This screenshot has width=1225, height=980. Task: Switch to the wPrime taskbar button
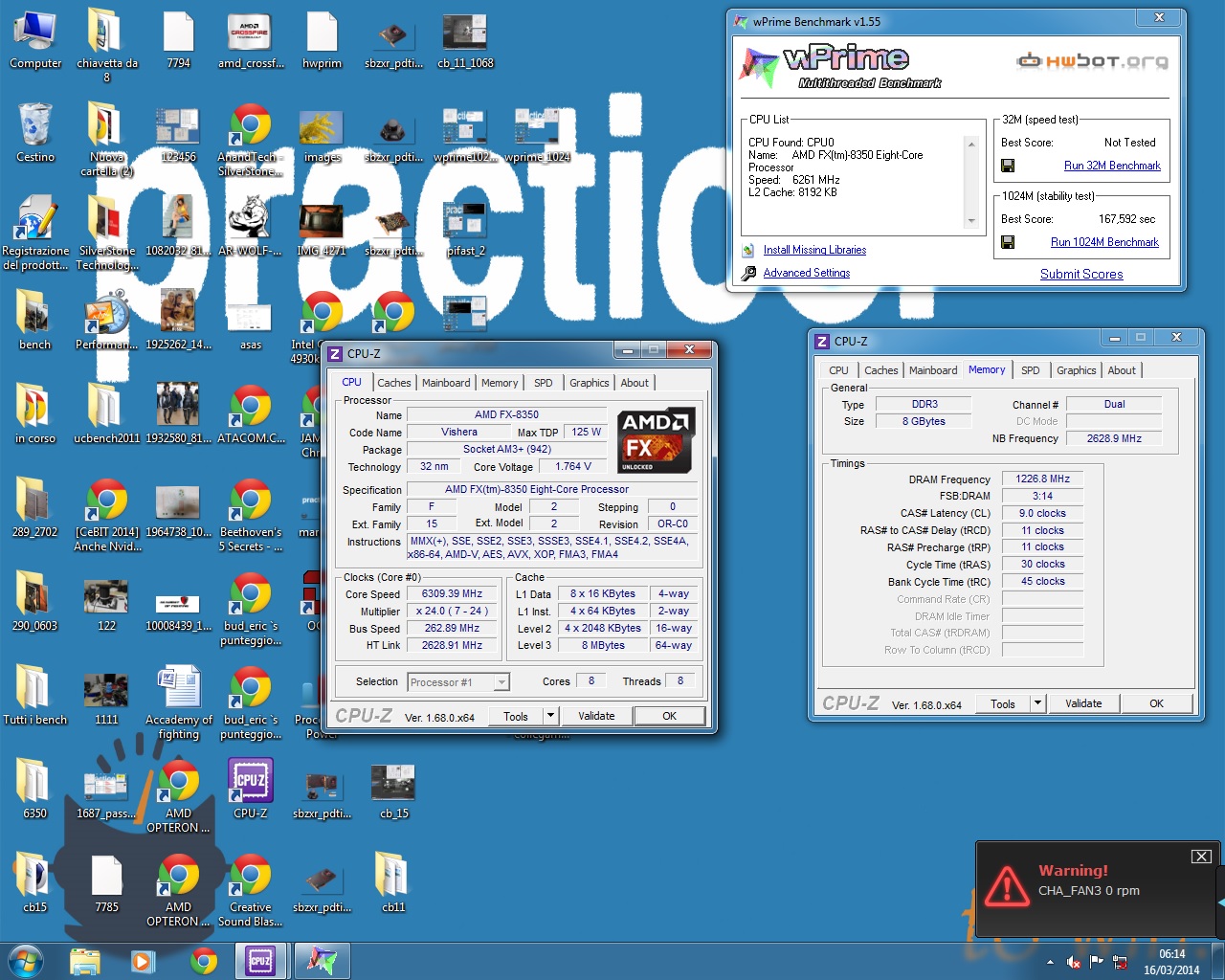click(x=321, y=961)
